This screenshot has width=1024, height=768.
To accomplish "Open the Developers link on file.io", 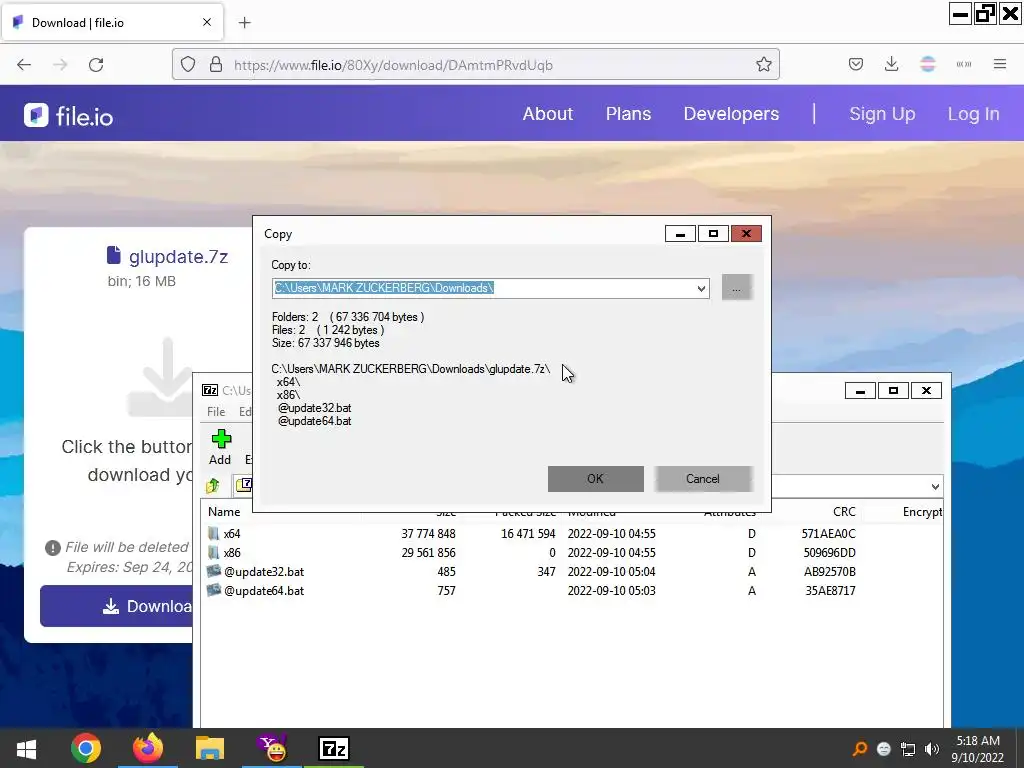I will [x=731, y=114].
